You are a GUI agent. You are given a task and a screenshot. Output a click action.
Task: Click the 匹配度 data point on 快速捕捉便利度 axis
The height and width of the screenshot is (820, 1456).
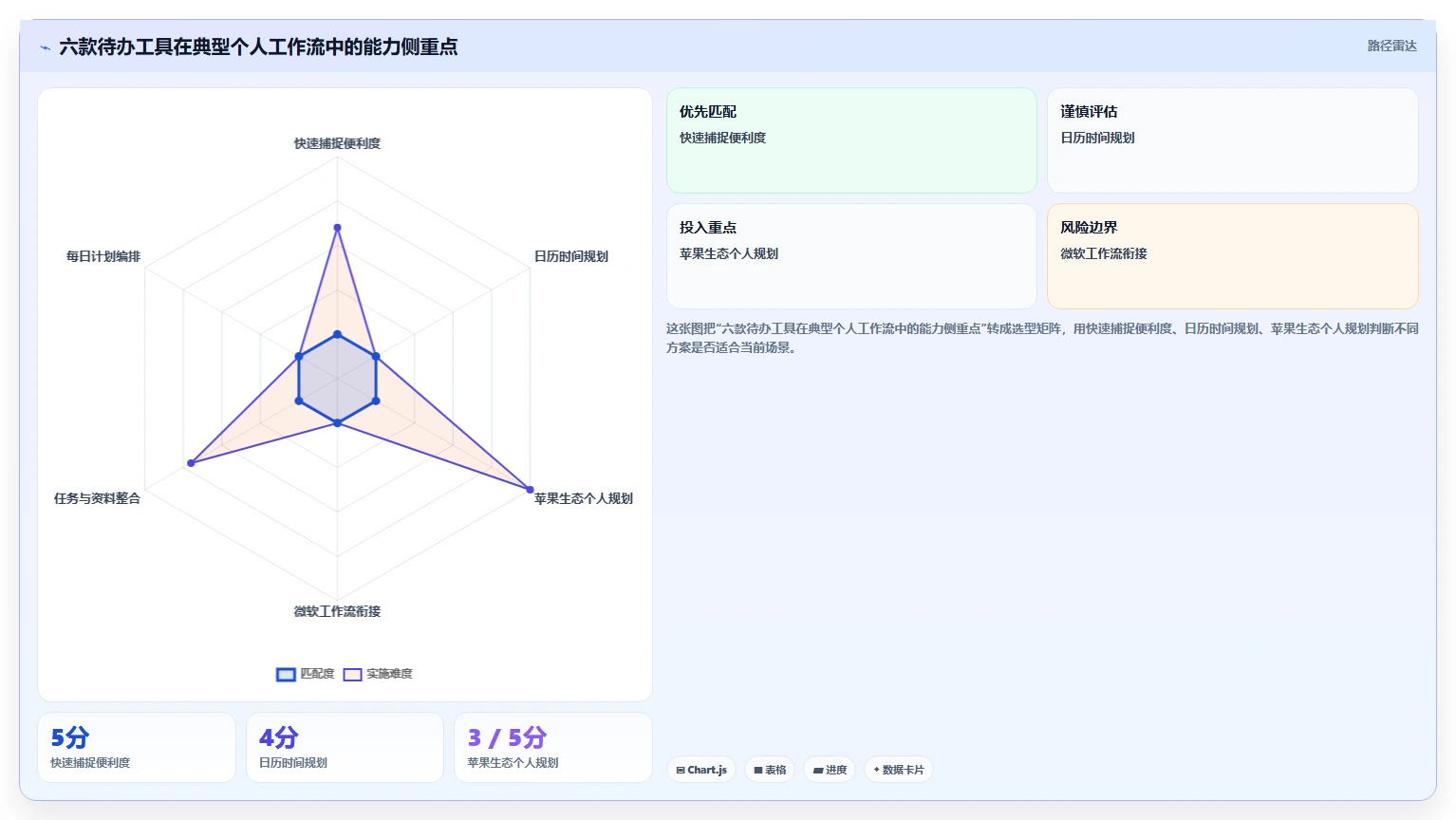click(337, 335)
